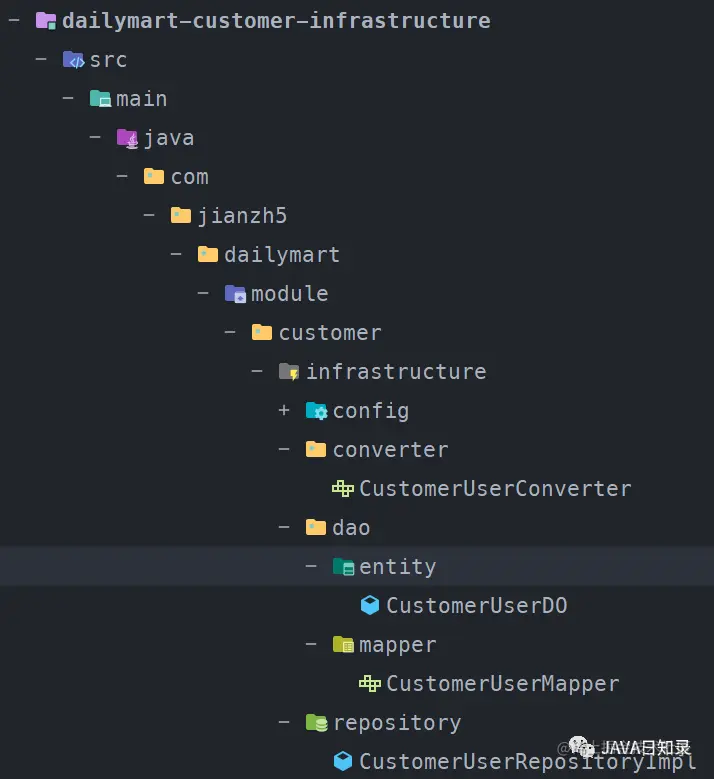The height and width of the screenshot is (779, 714).
Task: Click the jianzh5 package folder icon
Action: click(180, 215)
